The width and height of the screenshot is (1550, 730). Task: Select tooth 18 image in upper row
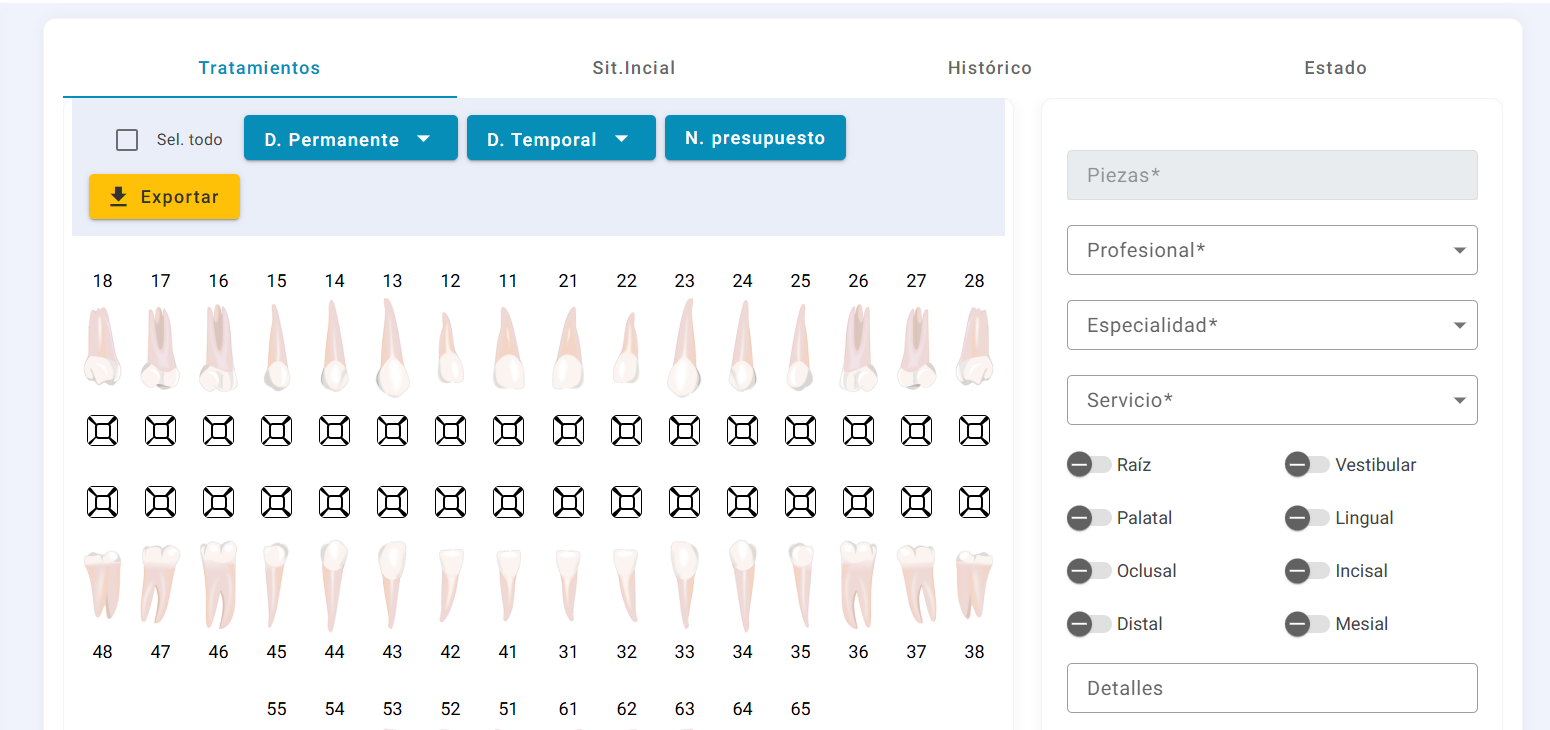103,346
